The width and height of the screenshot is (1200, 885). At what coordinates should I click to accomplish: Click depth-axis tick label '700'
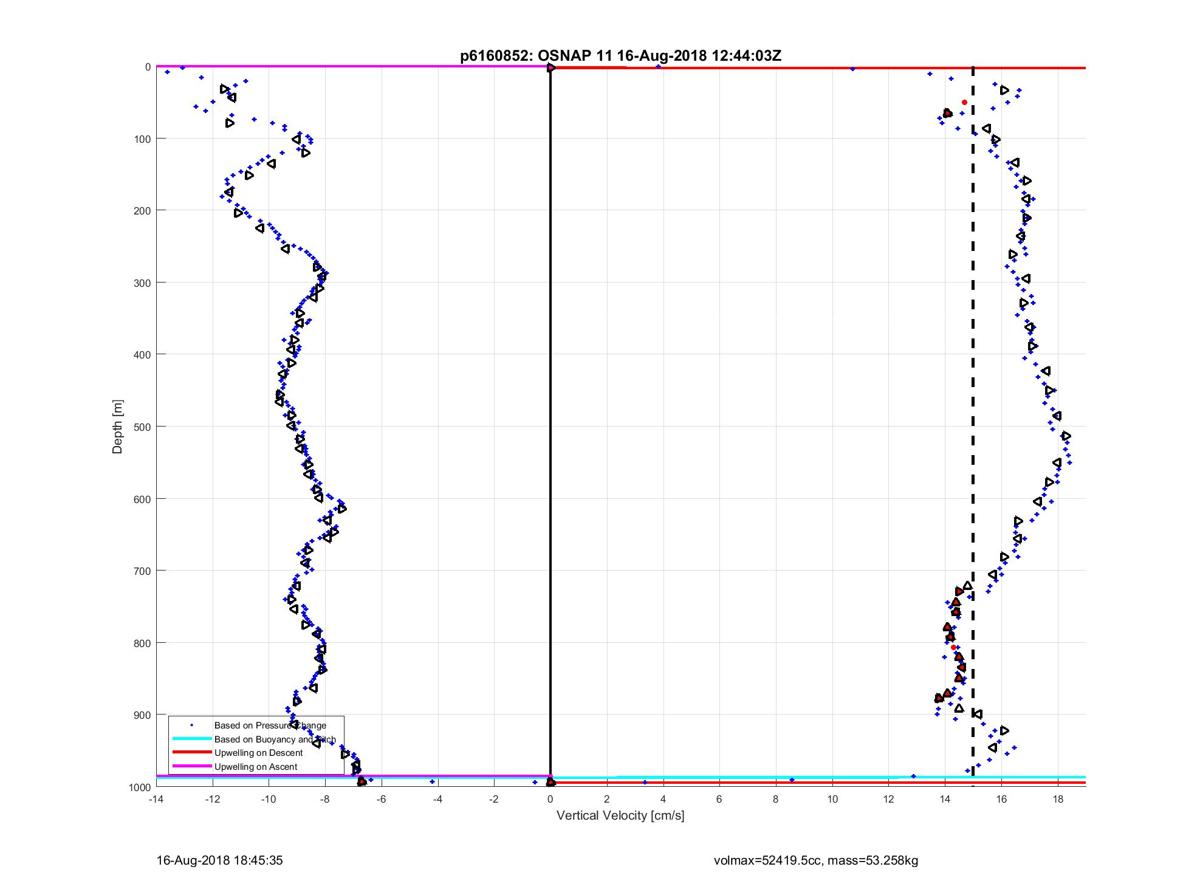(141, 570)
